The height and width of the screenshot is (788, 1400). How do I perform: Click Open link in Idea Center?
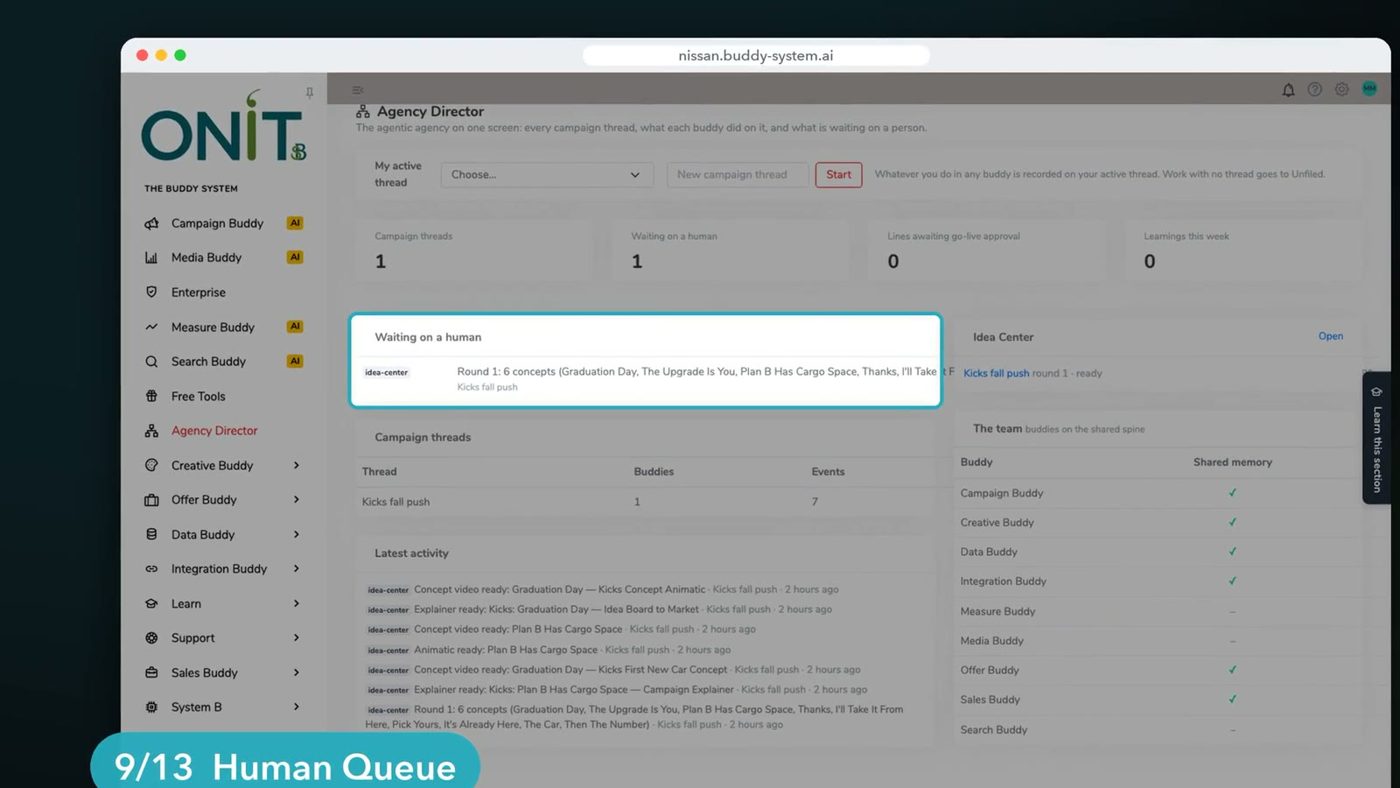pyautogui.click(x=1330, y=336)
